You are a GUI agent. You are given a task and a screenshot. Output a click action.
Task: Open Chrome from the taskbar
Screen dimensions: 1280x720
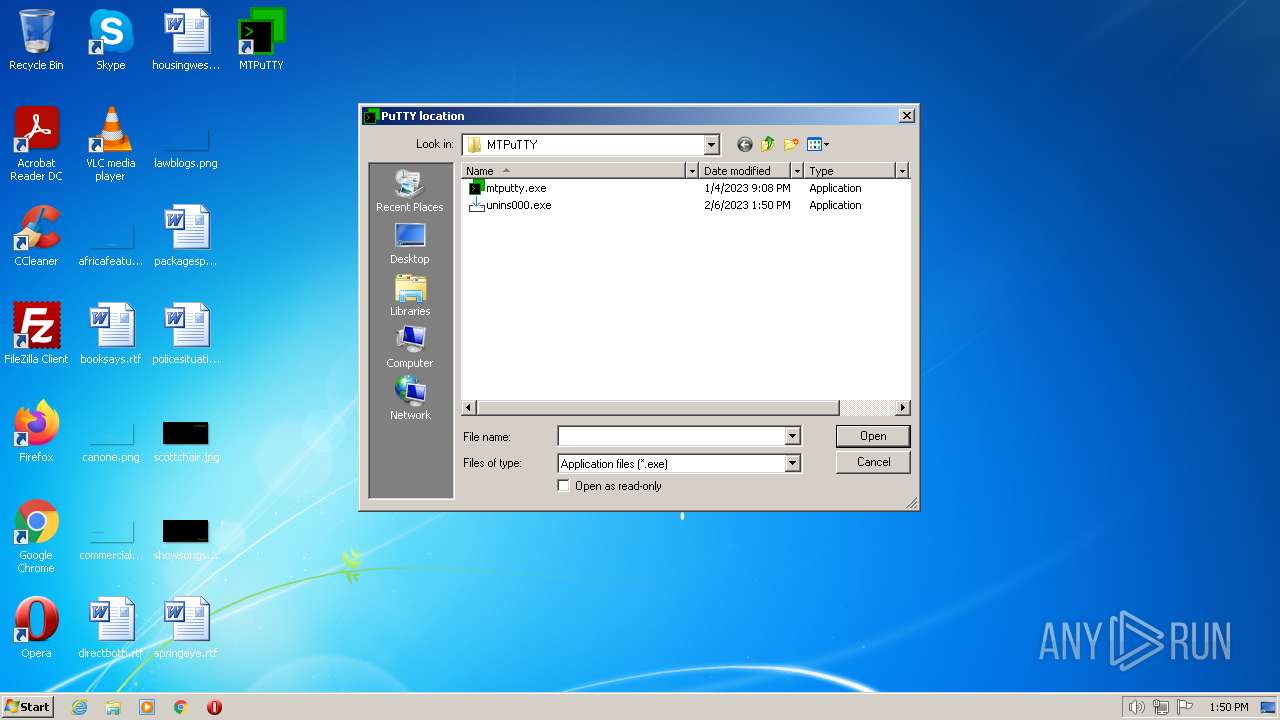(181, 707)
